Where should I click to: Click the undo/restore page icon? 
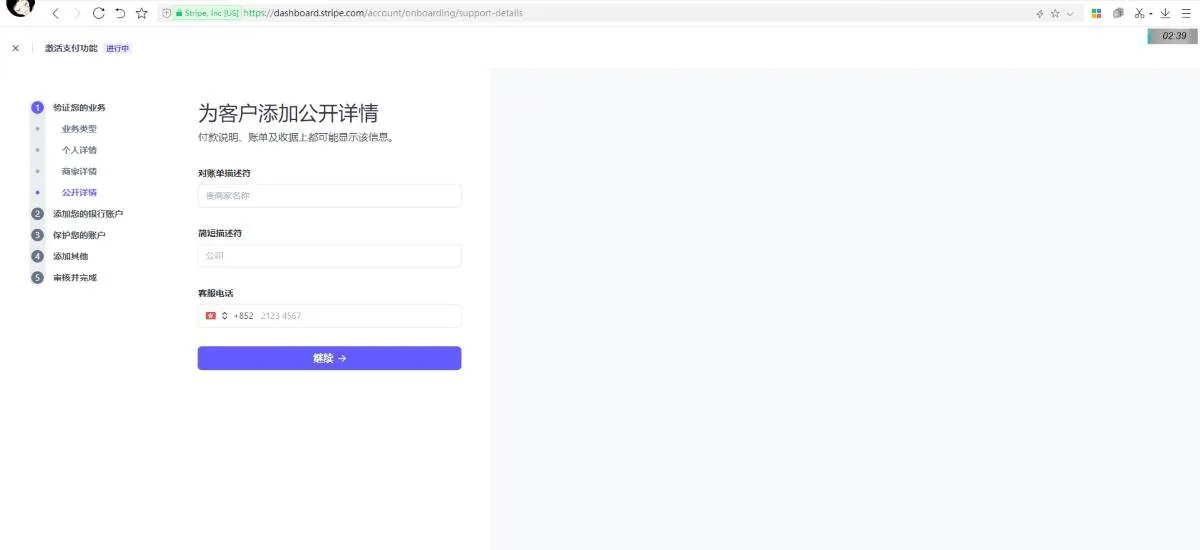(120, 14)
